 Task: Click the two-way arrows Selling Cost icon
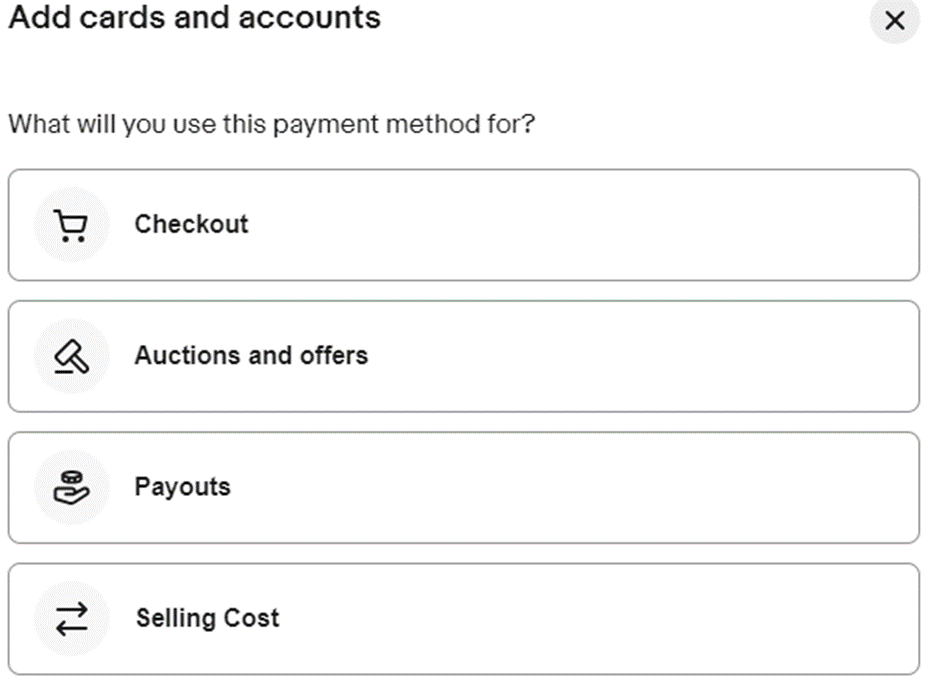pos(72,619)
